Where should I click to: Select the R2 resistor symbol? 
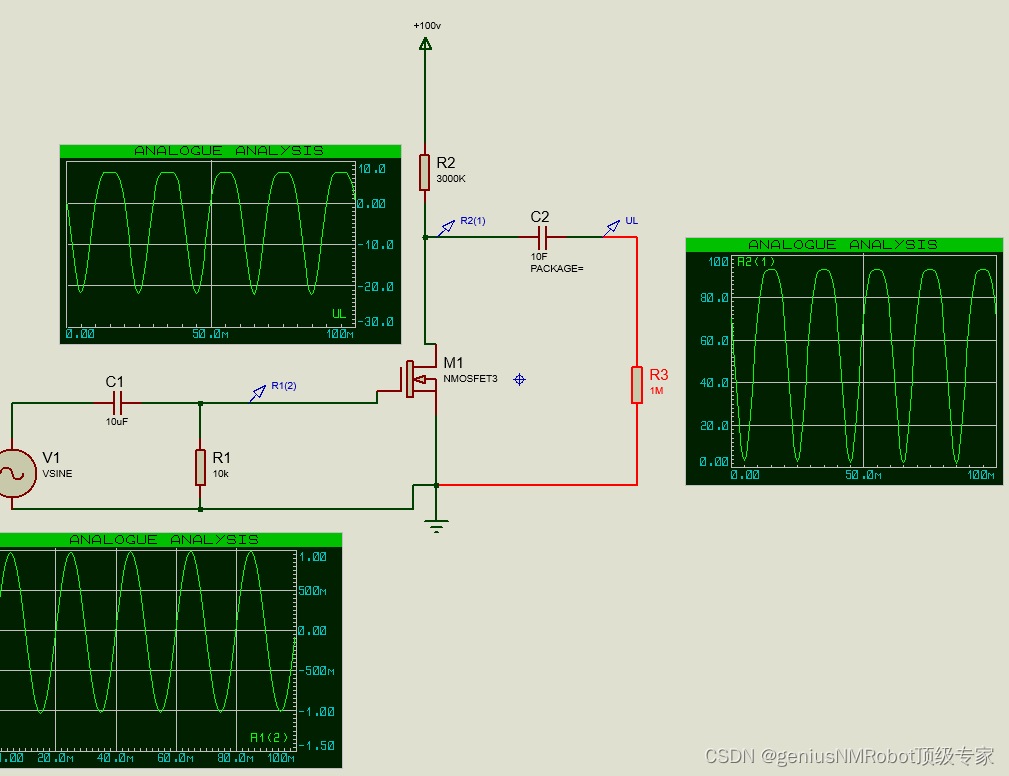tap(424, 172)
